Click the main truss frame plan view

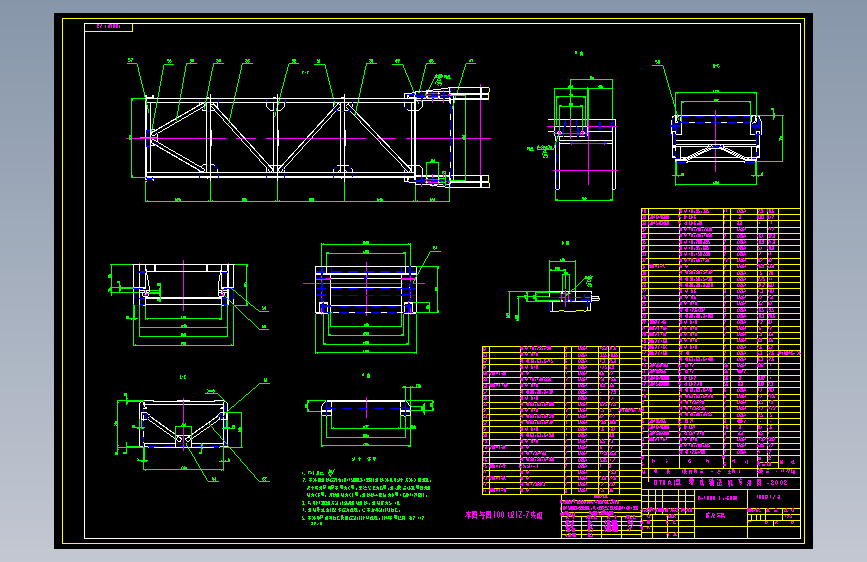pos(310,138)
